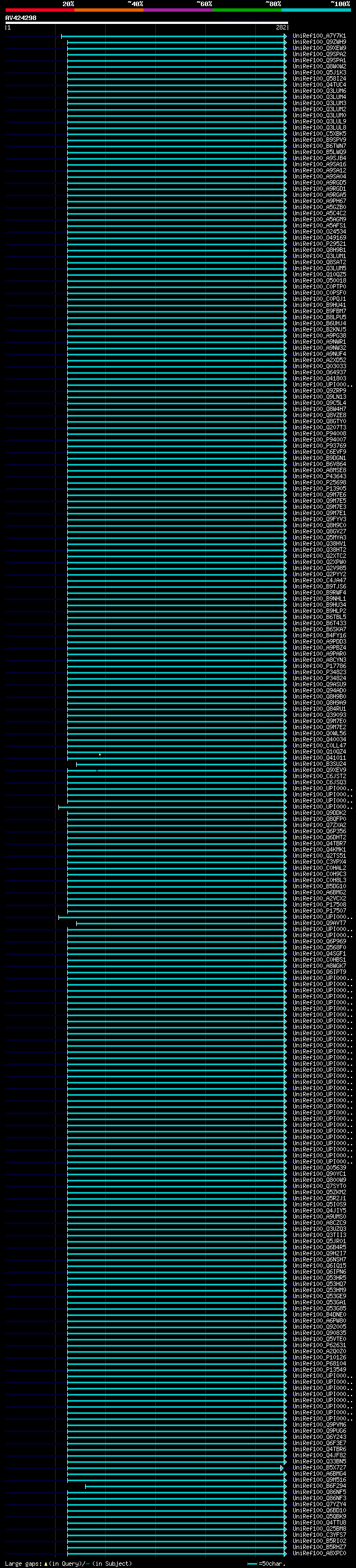Screen dimensions: 356x1568
Task: Select the UniRef100_B9SPV9 label
Action: (x=319, y=140)
